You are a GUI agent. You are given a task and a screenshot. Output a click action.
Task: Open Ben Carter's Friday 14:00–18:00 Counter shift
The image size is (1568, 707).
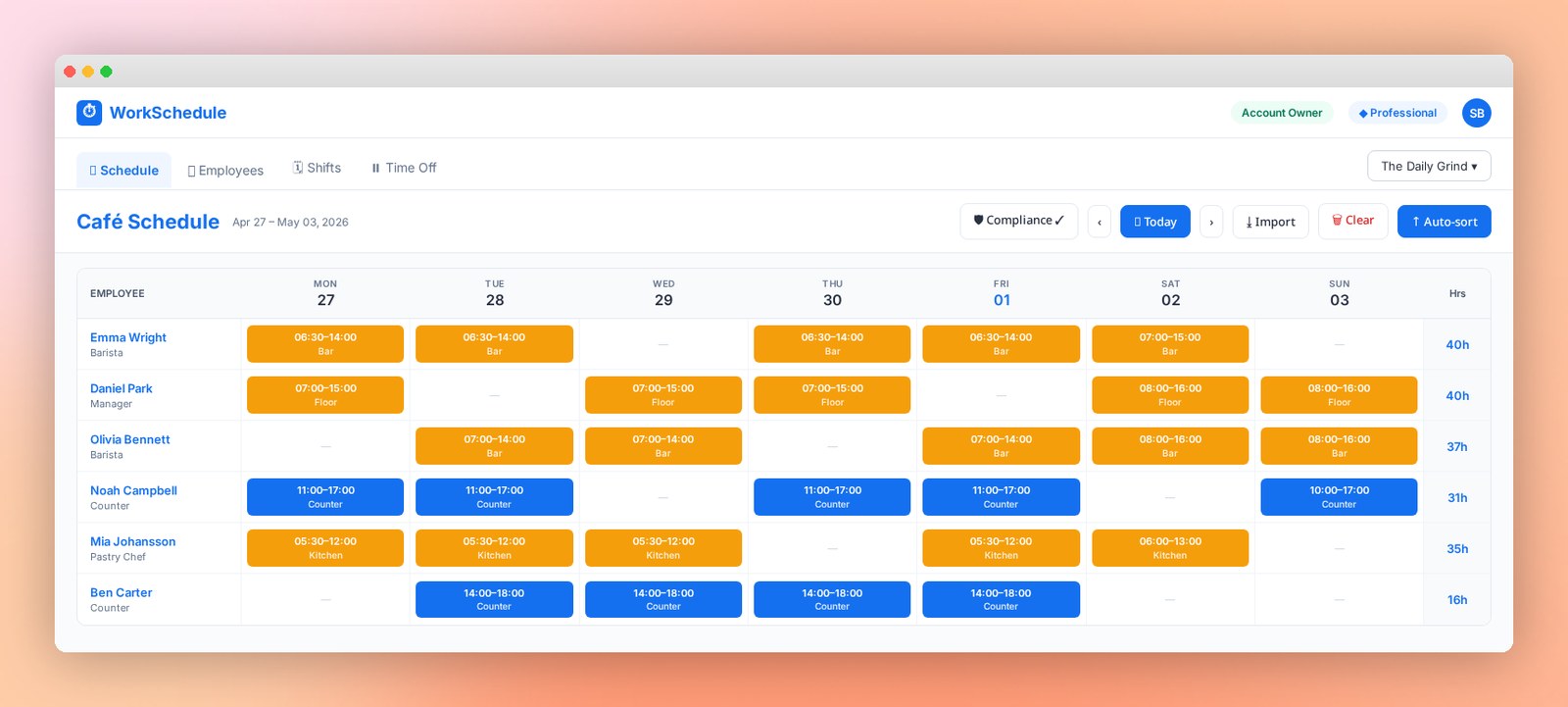coord(1001,599)
